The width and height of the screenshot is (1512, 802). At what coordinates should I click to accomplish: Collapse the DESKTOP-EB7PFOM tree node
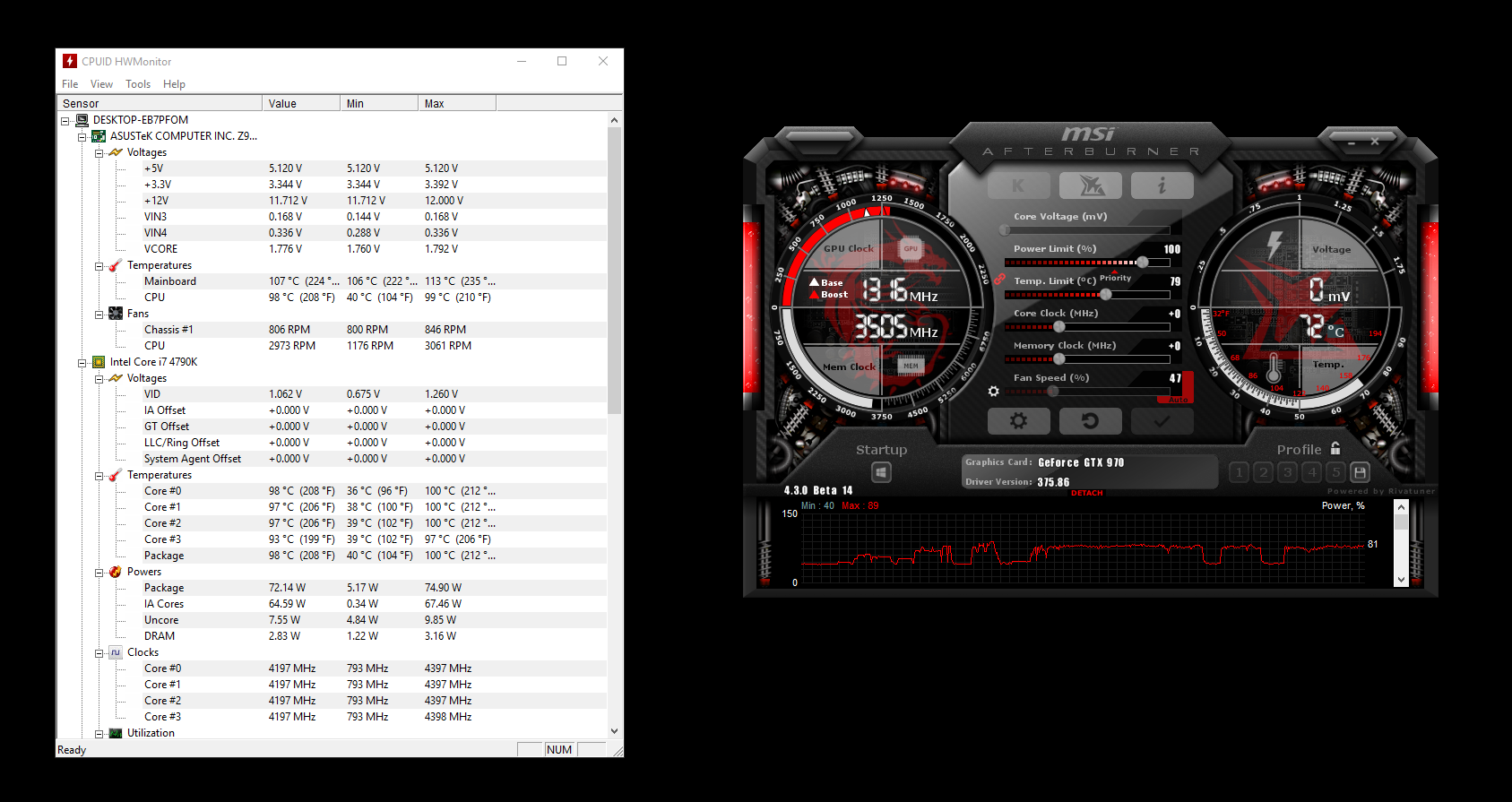65,120
